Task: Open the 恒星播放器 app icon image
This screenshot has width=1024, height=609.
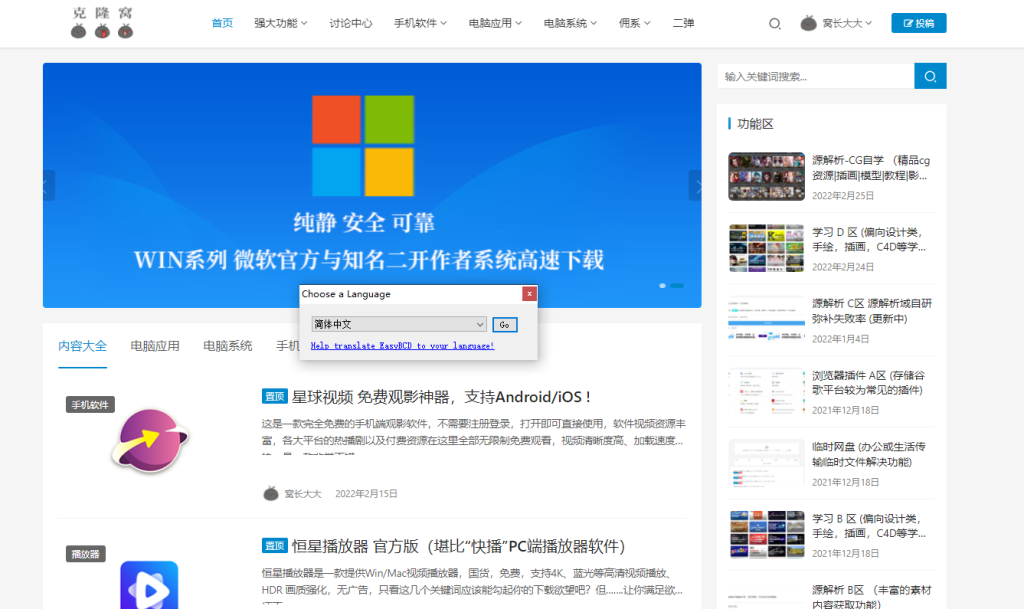Action: (149, 585)
